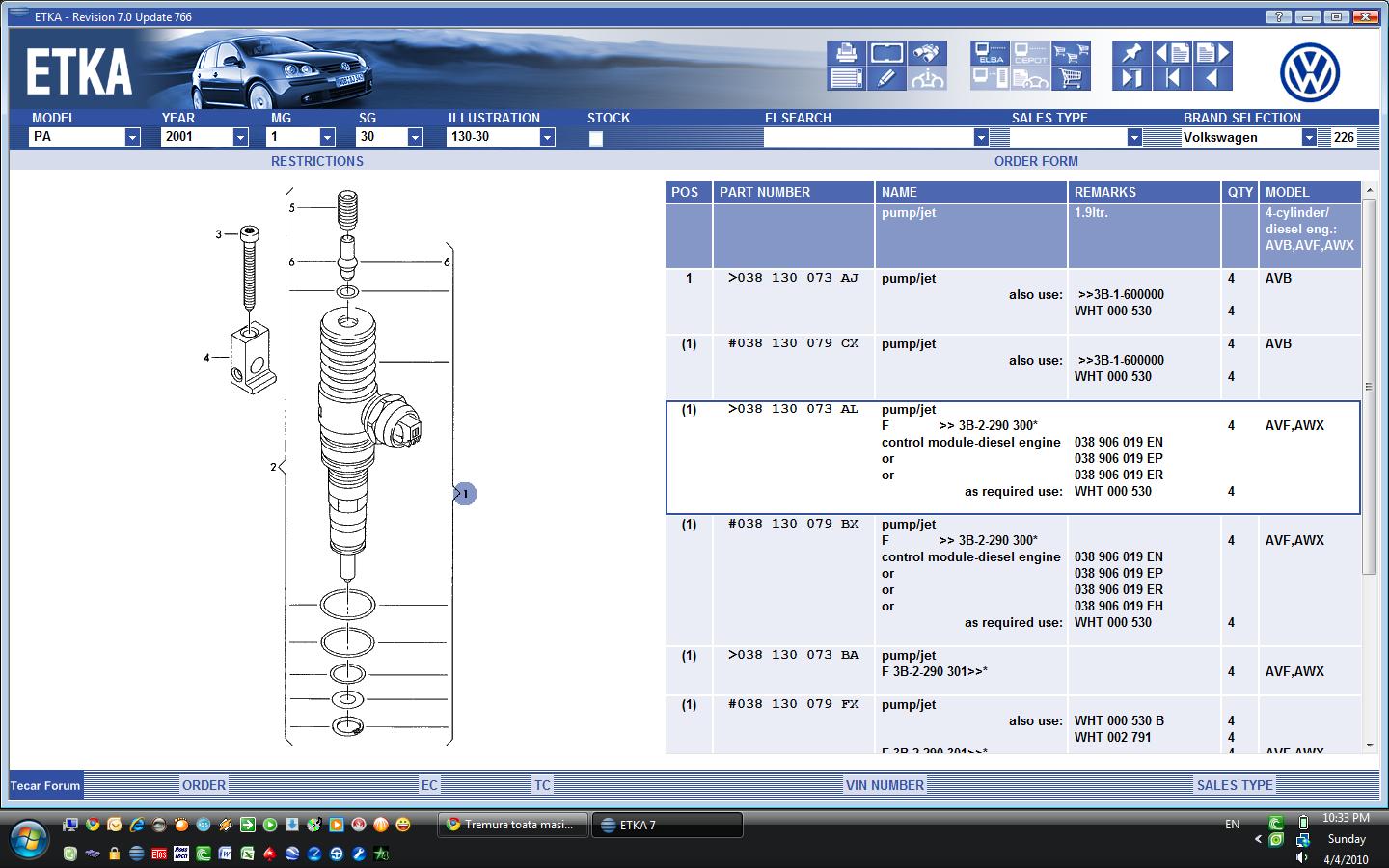The width and height of the screenshot is (1389, 868).
Task: Click the full-screen frame icon
Action: [x=887, y=53]
